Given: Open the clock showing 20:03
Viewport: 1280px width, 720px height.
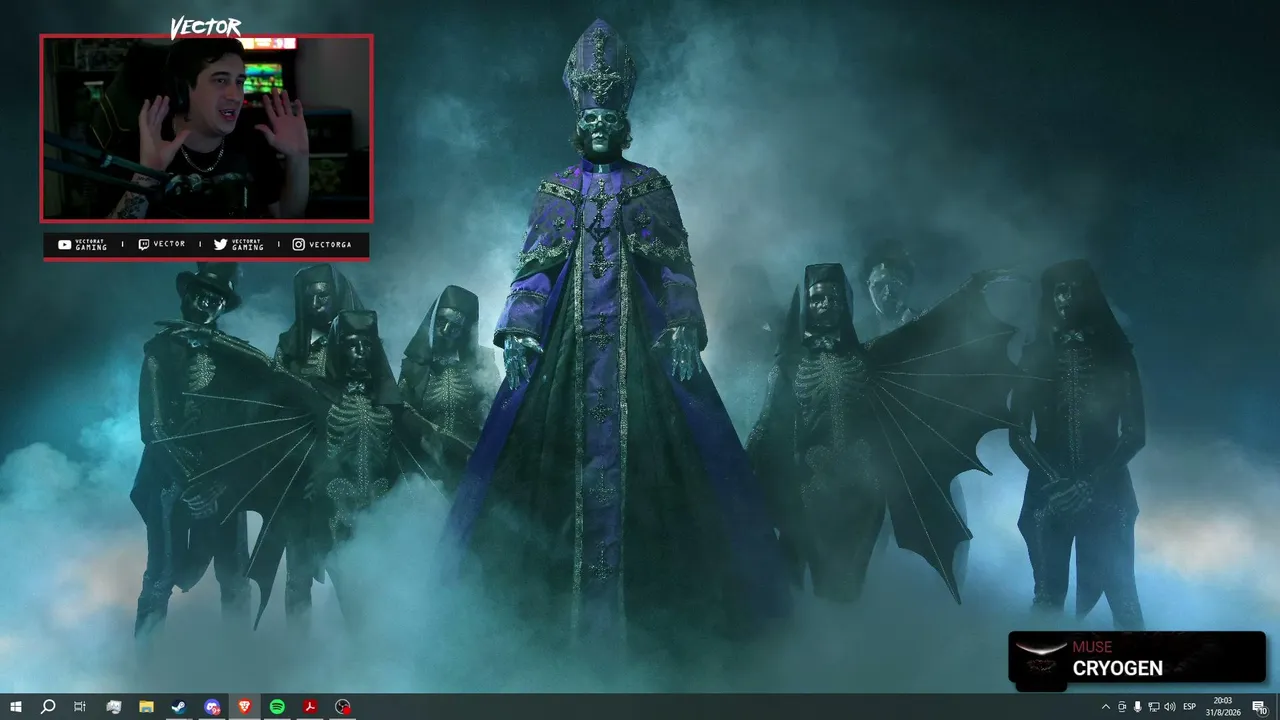Looking at the screenshot, I should 1223,706.
